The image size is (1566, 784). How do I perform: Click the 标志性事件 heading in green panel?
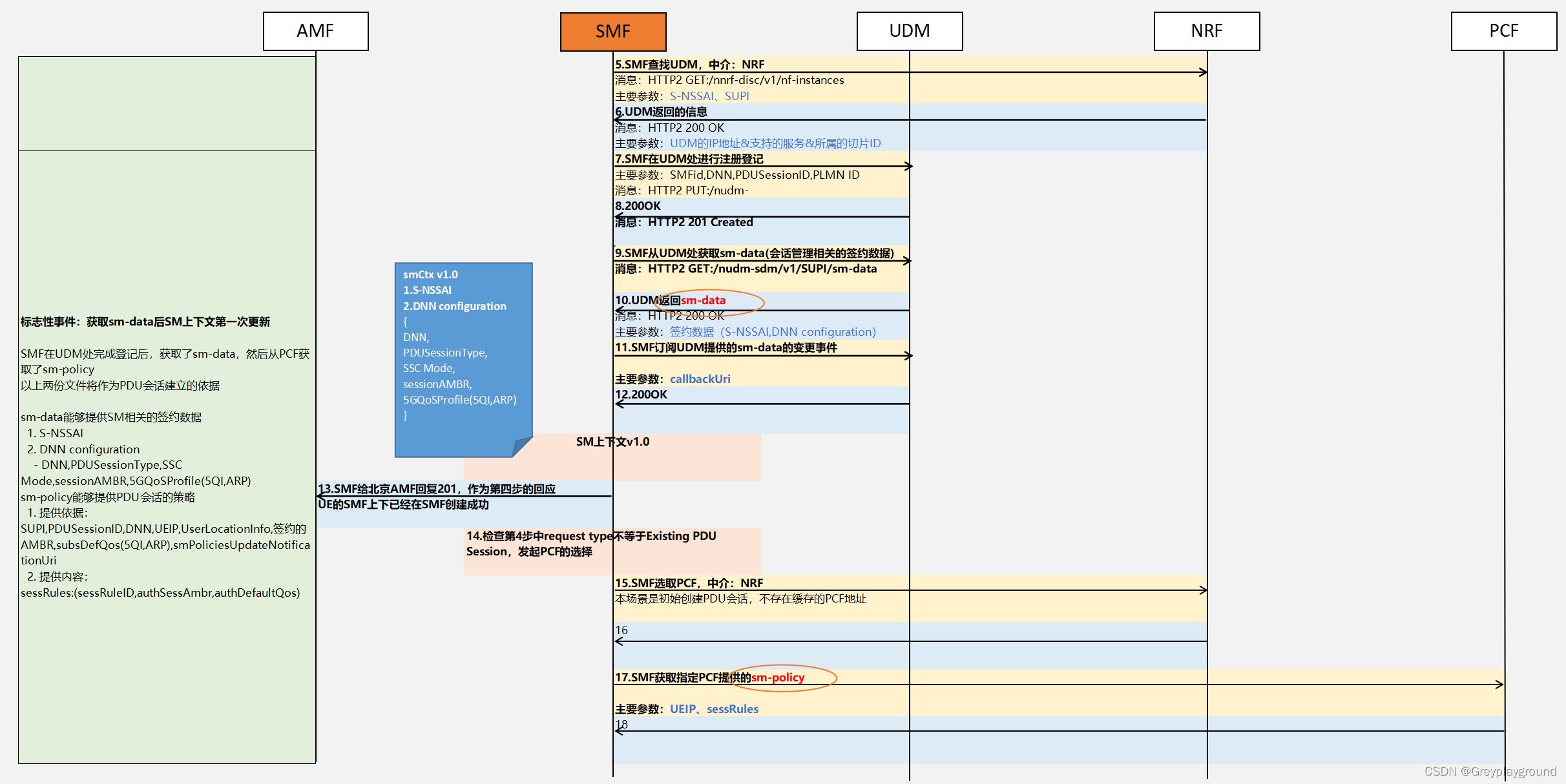pyautogui.click(x=145, y=322)
